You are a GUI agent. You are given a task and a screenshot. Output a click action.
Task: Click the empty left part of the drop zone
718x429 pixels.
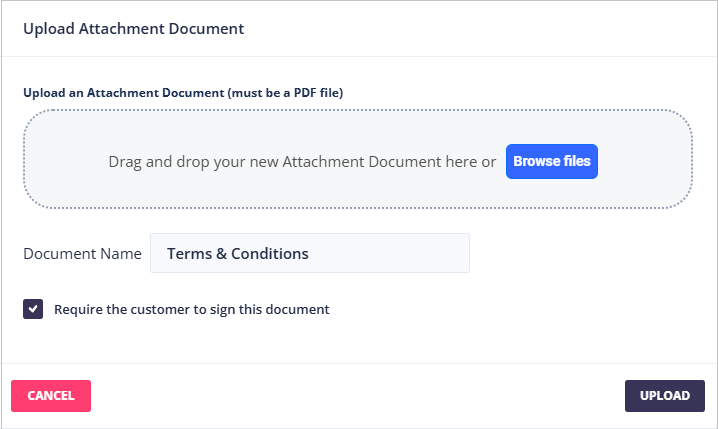(x=65, y=161)
